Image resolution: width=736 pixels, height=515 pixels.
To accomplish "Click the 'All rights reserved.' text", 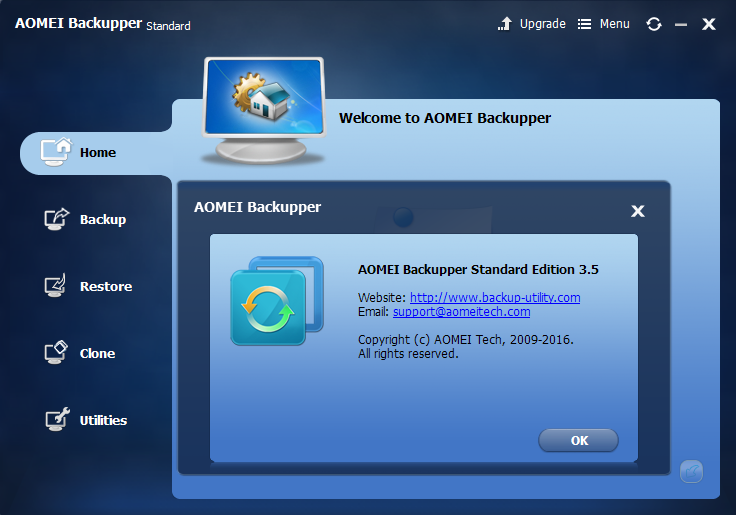I will pos(408,354).
